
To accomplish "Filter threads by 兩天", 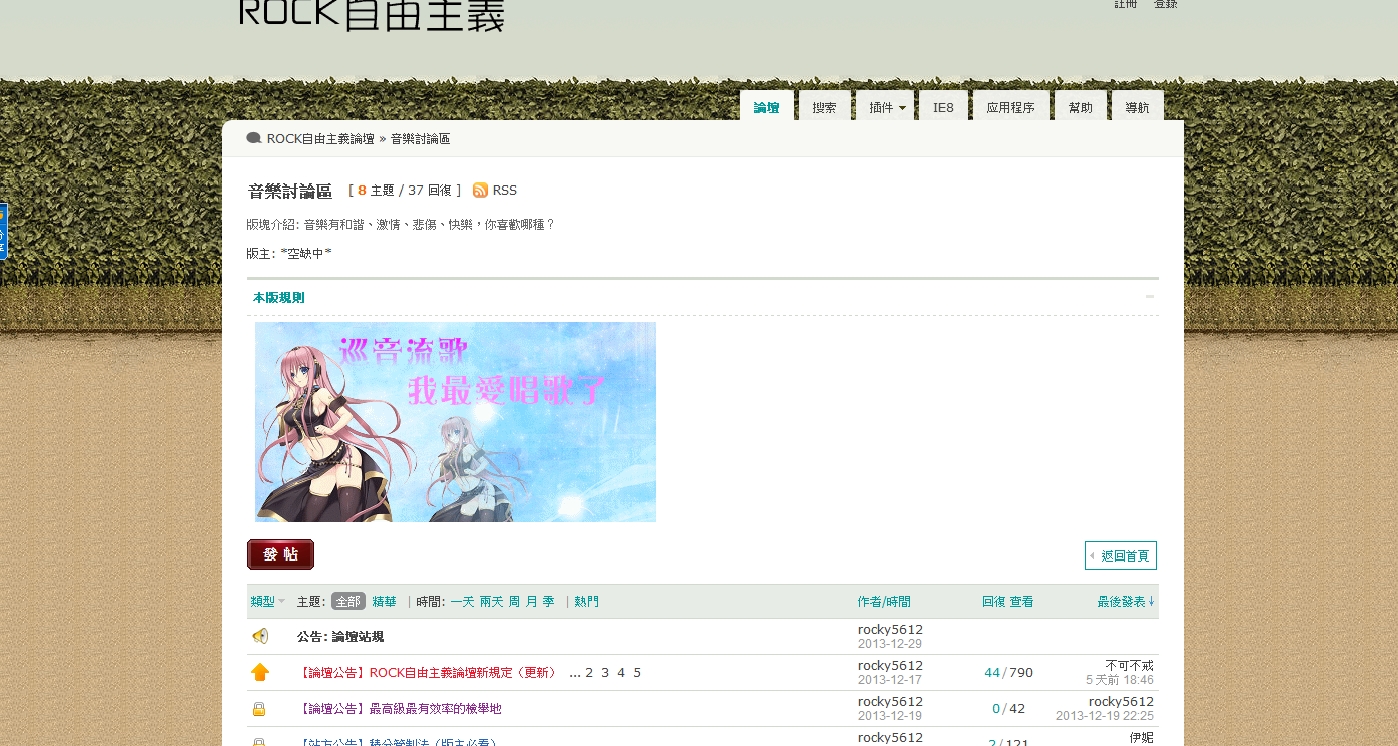I will click(491, 601).
